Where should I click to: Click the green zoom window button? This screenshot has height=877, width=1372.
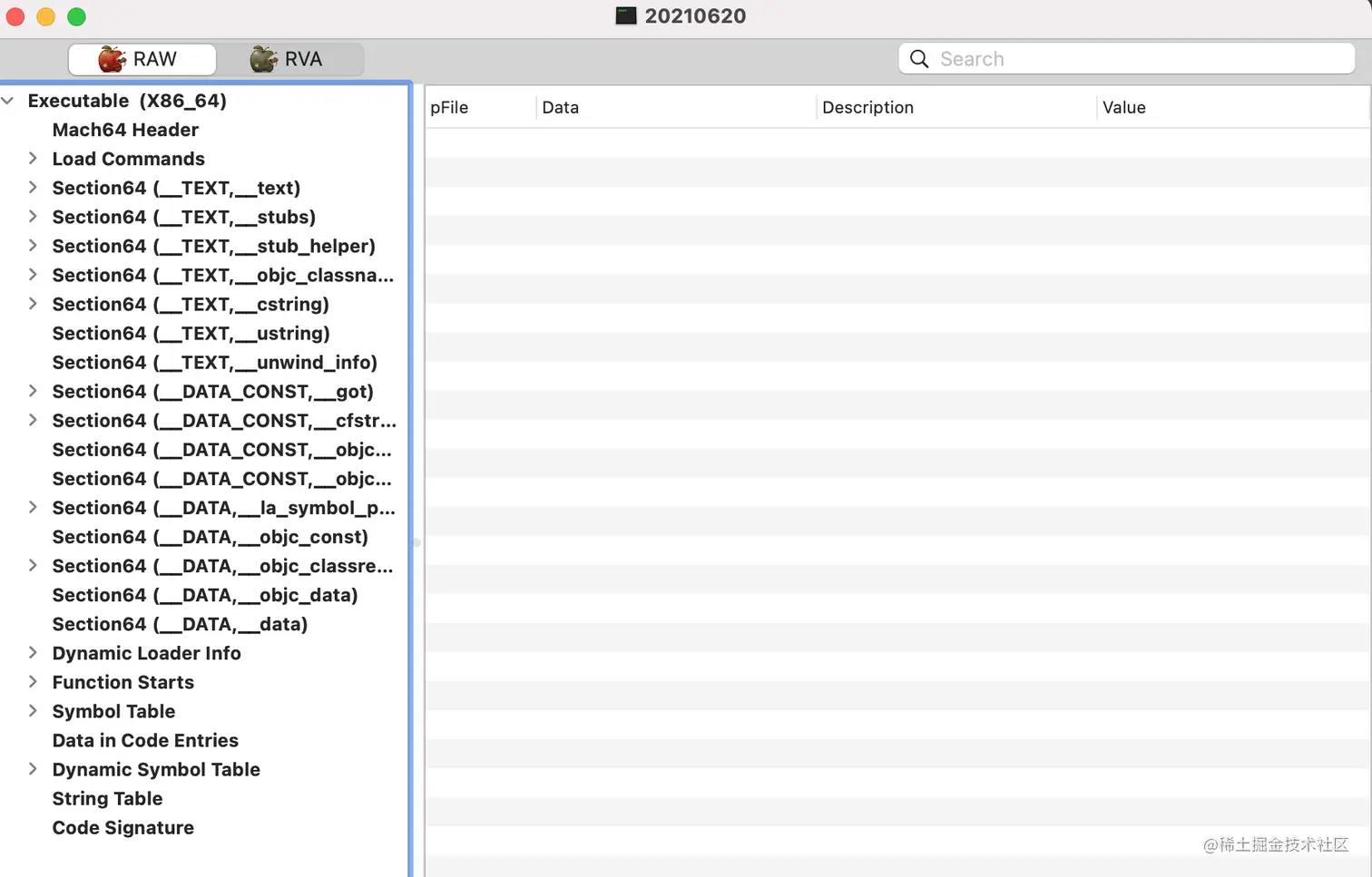tap(77, 16)
